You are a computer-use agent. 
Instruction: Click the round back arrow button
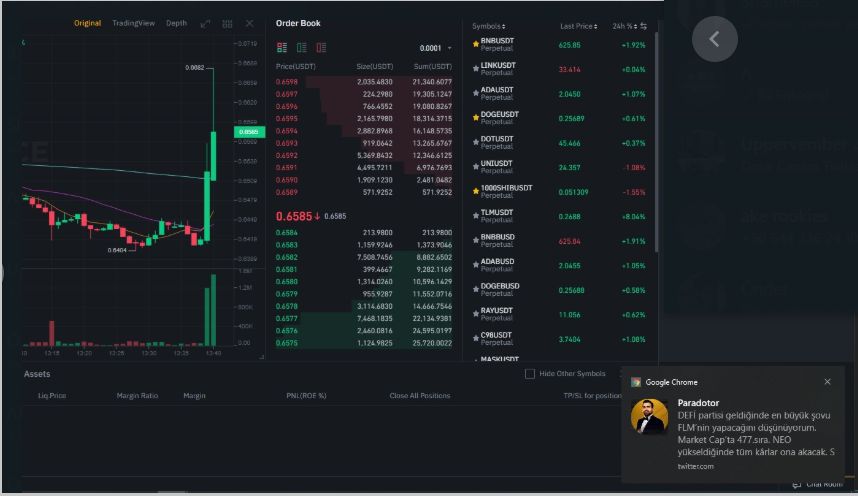pos(715,39)
